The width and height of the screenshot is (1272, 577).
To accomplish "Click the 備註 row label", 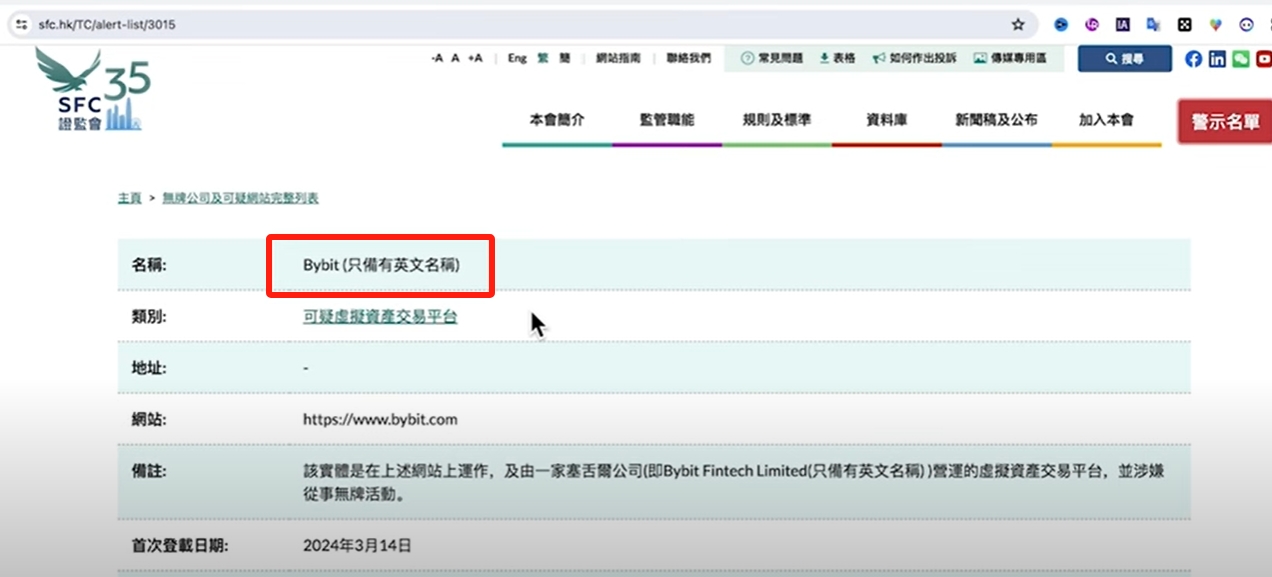I will (149, 470).
